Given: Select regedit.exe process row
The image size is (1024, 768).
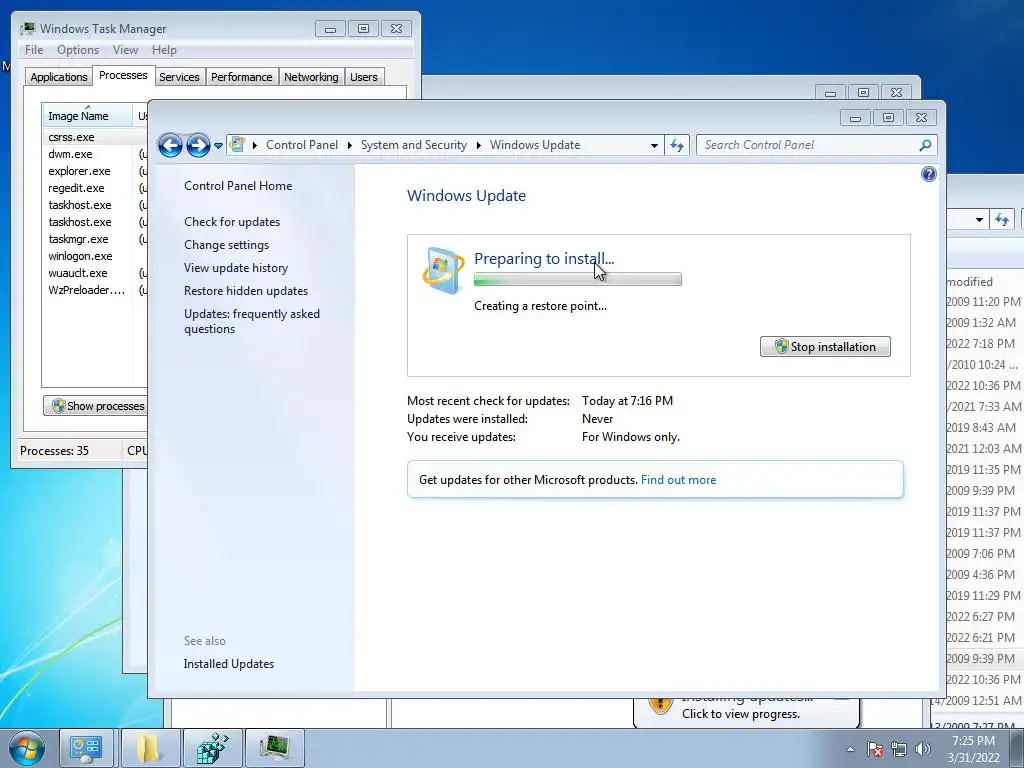Looking at the screenshot, I should pyautogui.click(x=95, y=188).
